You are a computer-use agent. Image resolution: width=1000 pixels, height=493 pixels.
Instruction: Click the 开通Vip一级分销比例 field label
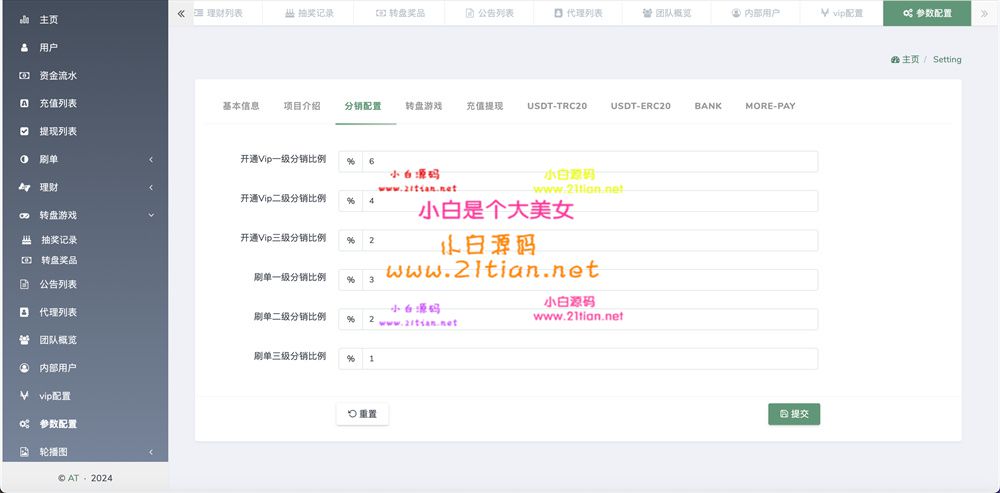tap(283, 159)
